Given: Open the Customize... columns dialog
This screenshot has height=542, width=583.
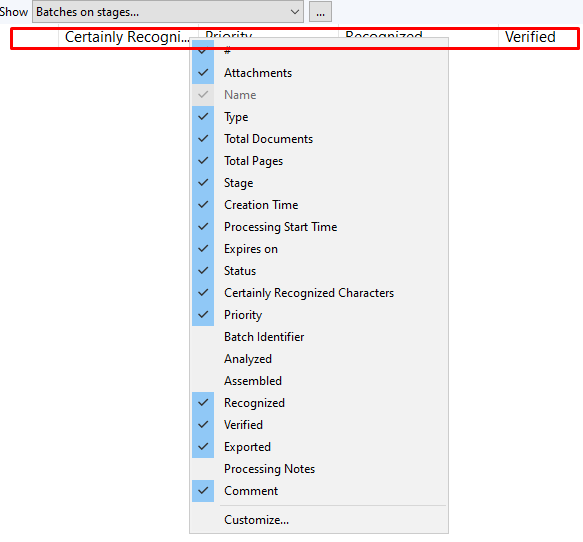Looking at the screenshot, I should (320, 520).
